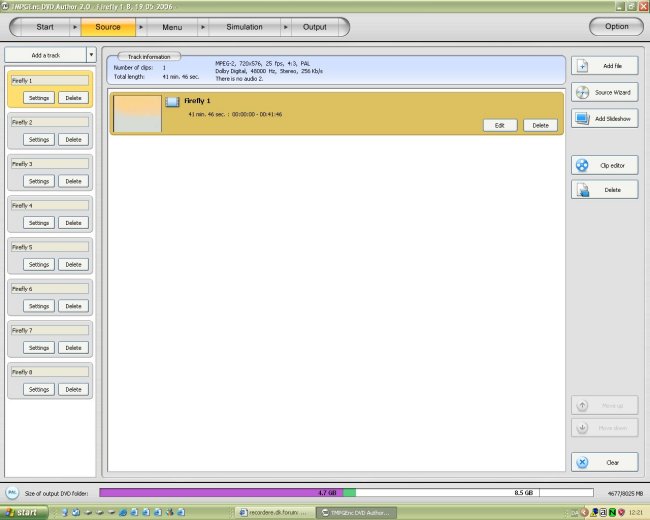
Task: Delete the Firefly 5 track
Action: (x=73, y=264)
